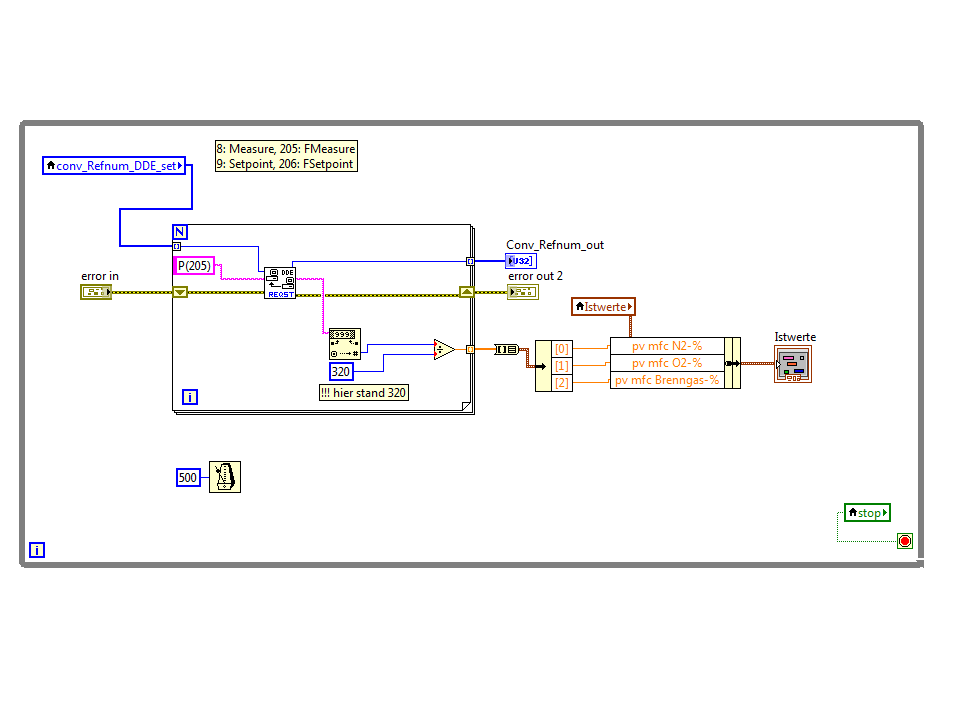Click the index array [1] output
Screen dimensions: 972x715
[562, 366]
